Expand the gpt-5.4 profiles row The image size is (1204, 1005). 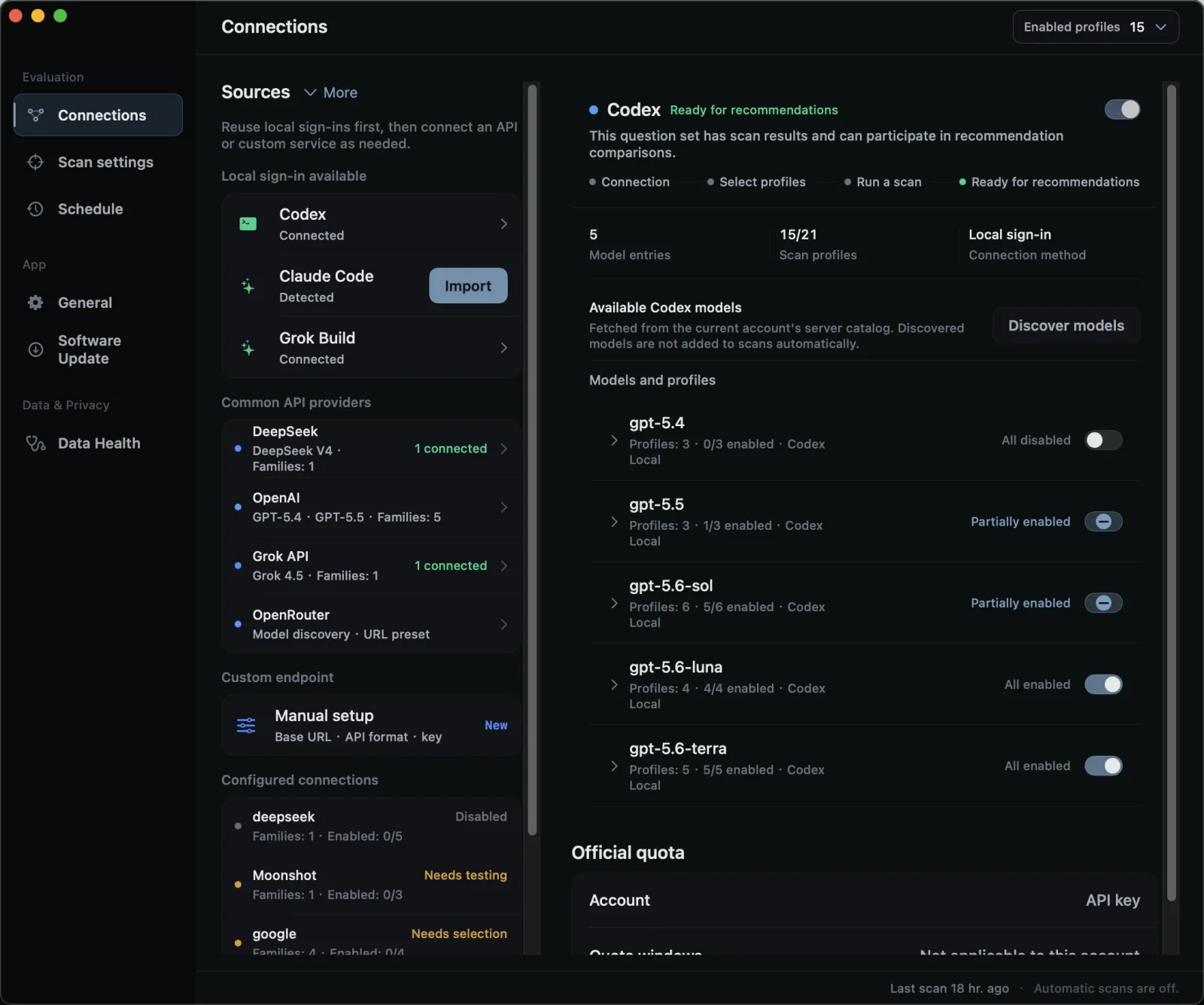tap(614, 440)
